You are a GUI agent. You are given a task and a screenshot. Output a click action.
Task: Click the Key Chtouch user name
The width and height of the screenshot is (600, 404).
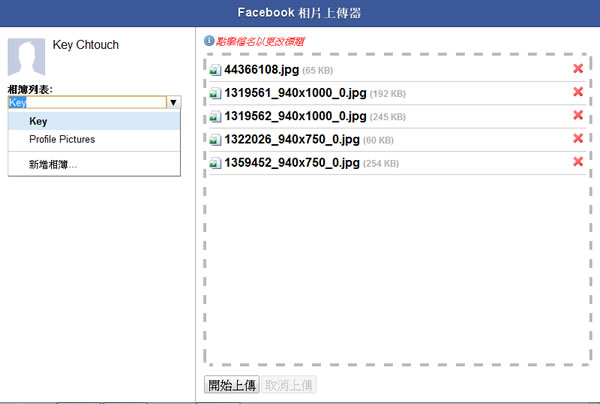click(x=87, y=46)
